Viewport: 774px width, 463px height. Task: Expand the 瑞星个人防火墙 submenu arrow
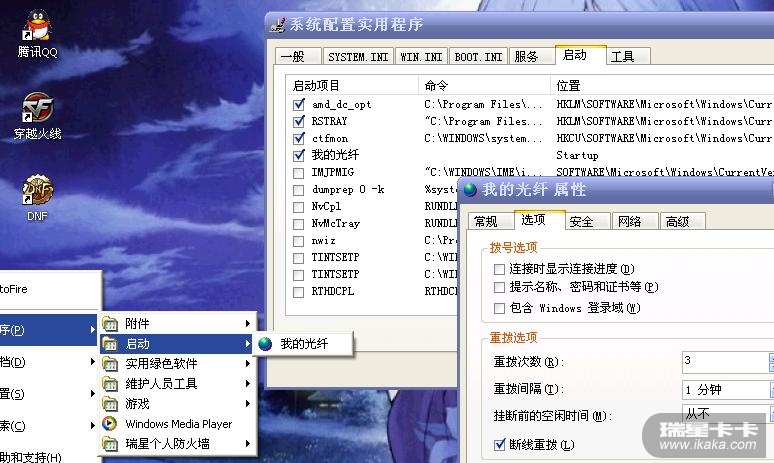point(248,444)
